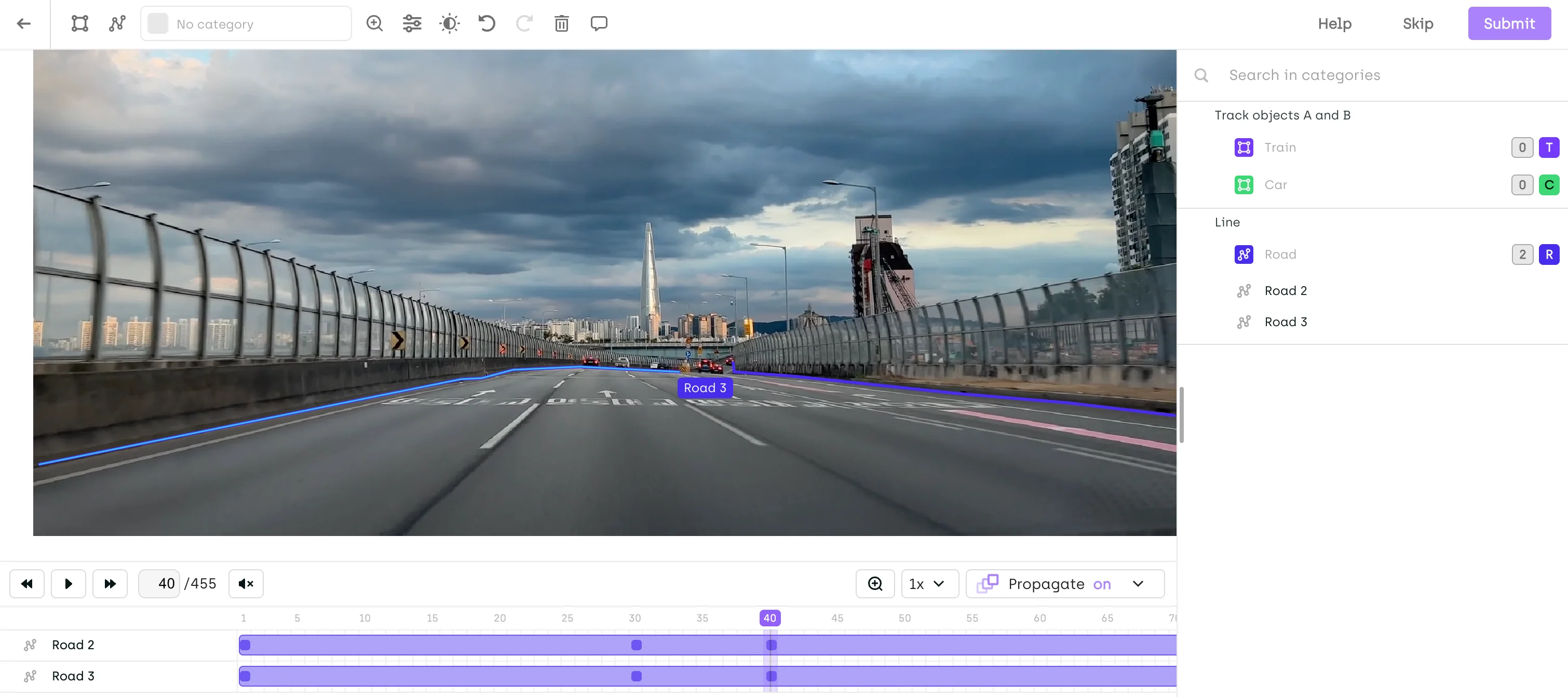Open the 1x playback speed dropdown
This screenshot has height=697, width=1568.
(x=929, y=584)
